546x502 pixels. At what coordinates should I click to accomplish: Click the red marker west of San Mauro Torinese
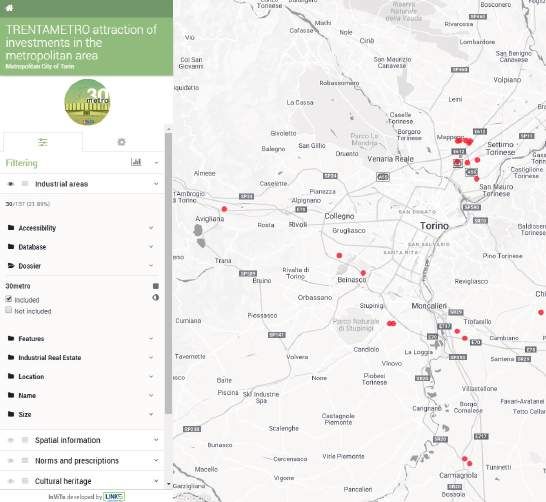pyautogui.click(x=476, y=179)
